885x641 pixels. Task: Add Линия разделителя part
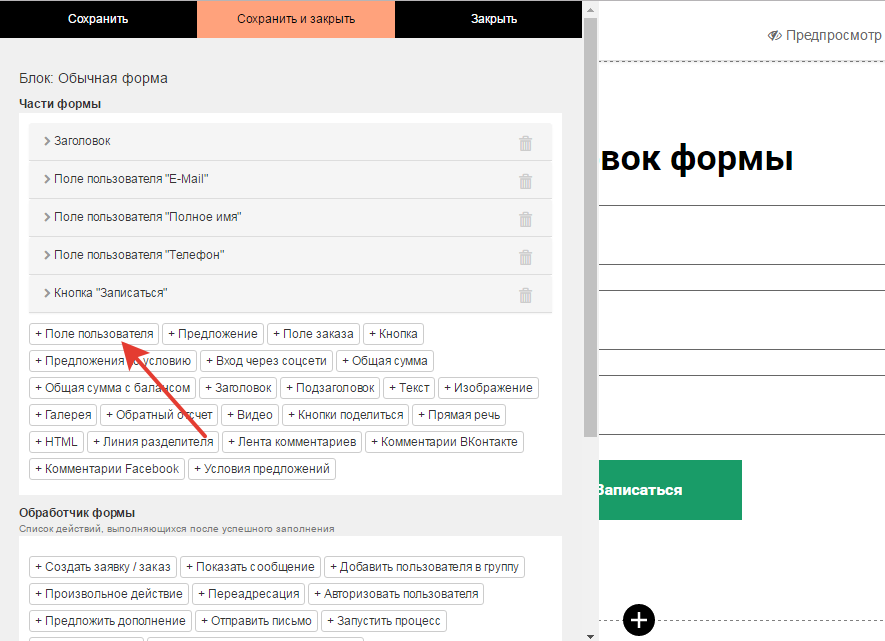153,442
